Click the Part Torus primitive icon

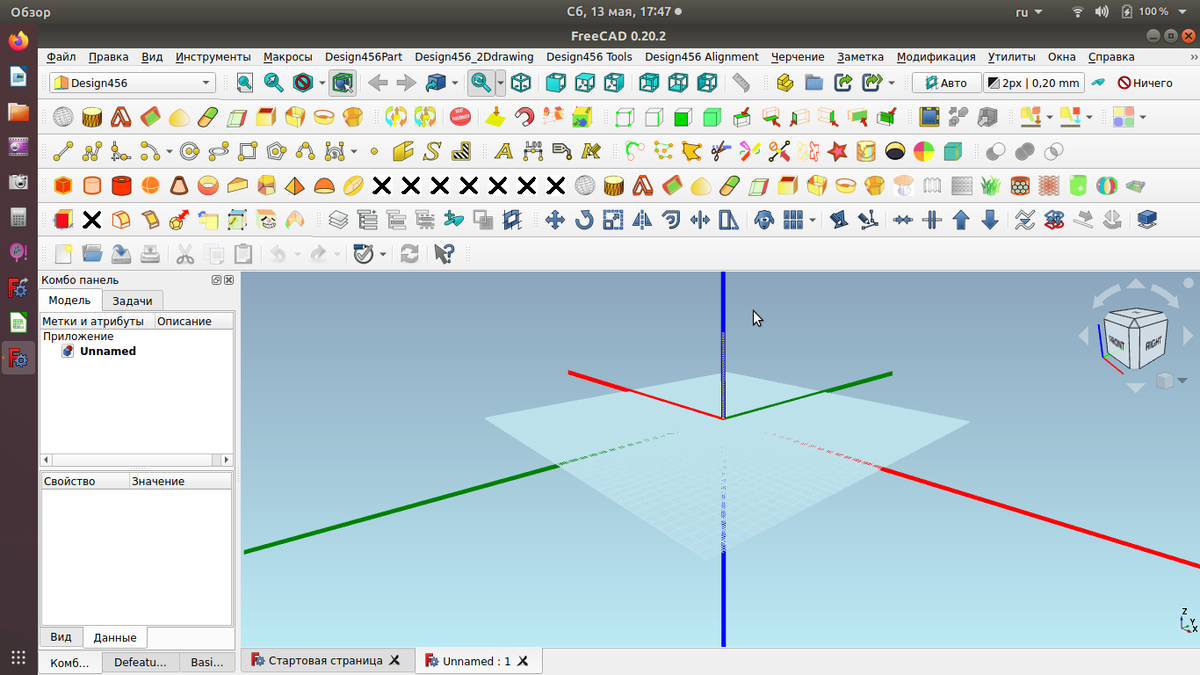[x=208, y=186]
